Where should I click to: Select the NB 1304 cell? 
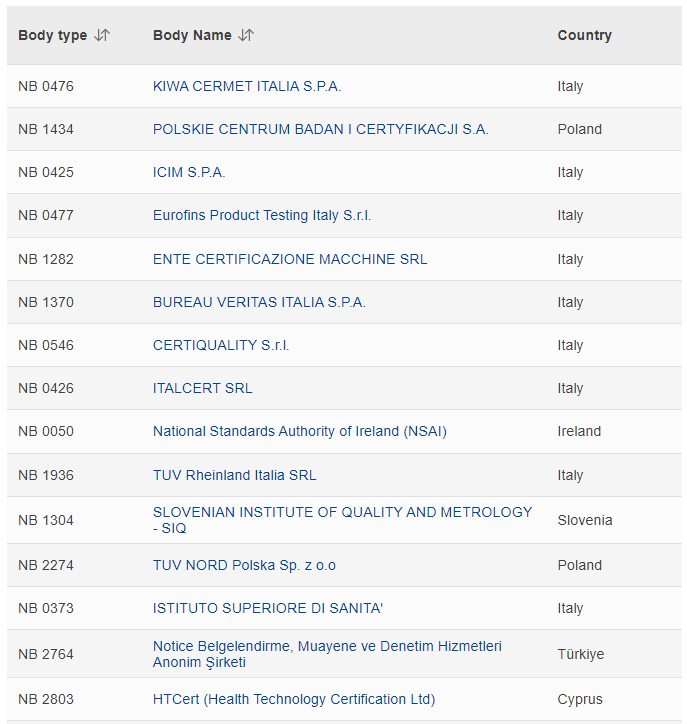click(x=46, y=520)
